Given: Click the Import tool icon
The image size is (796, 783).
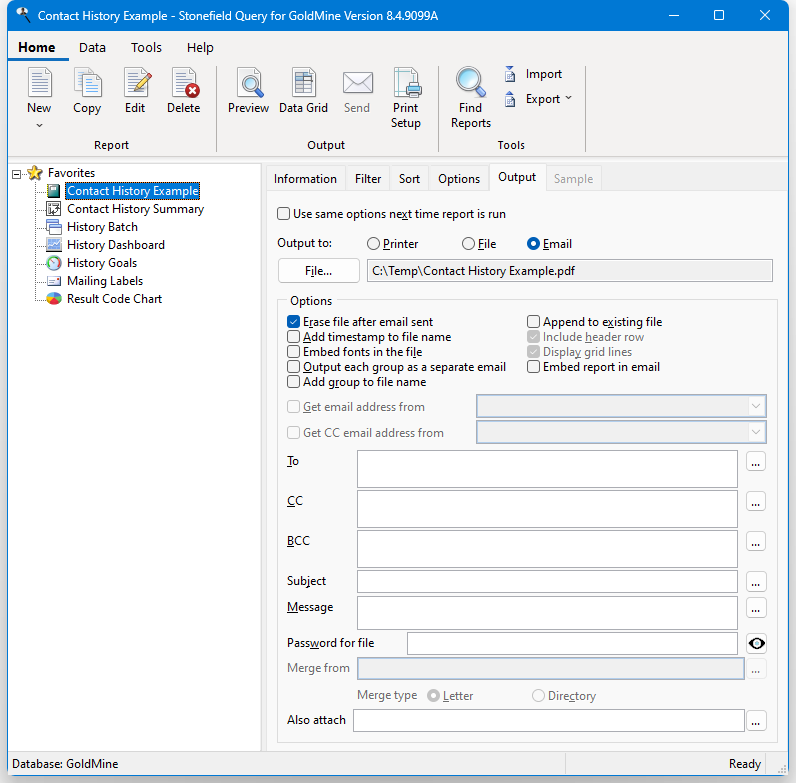Looking at the screenshot, I should coord(510,74).
